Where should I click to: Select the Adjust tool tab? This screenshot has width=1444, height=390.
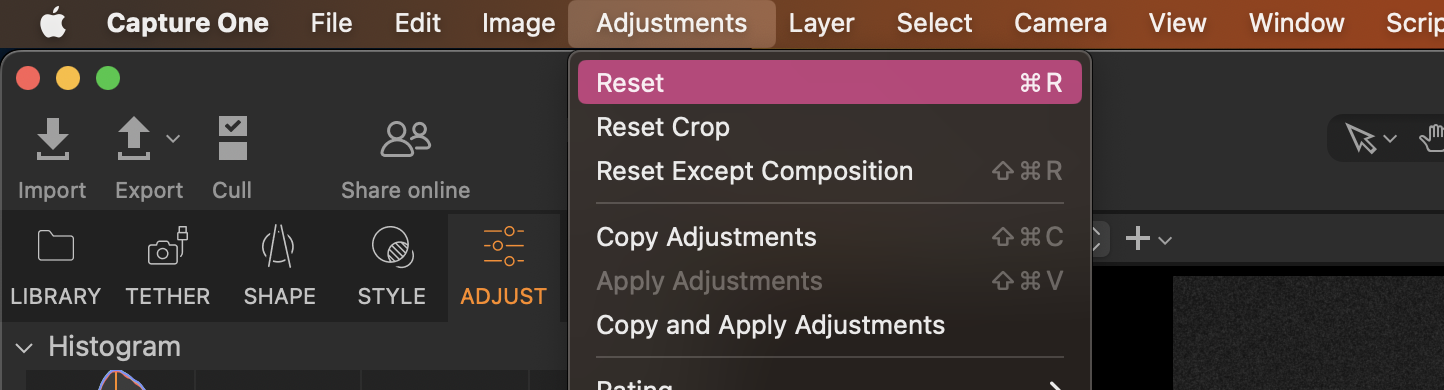[503, 267]
